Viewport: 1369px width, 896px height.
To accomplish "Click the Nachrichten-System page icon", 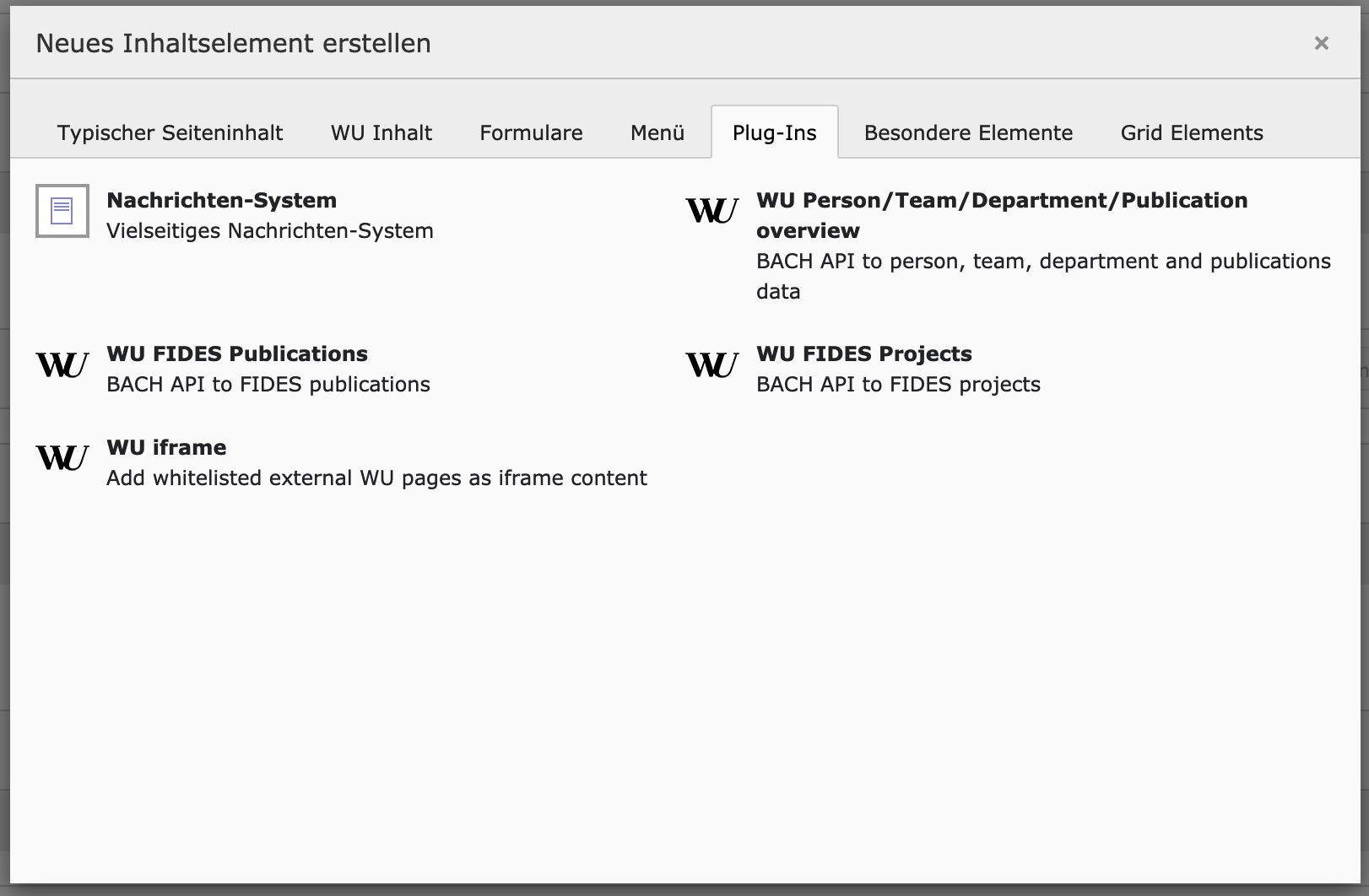I will 62,211.
